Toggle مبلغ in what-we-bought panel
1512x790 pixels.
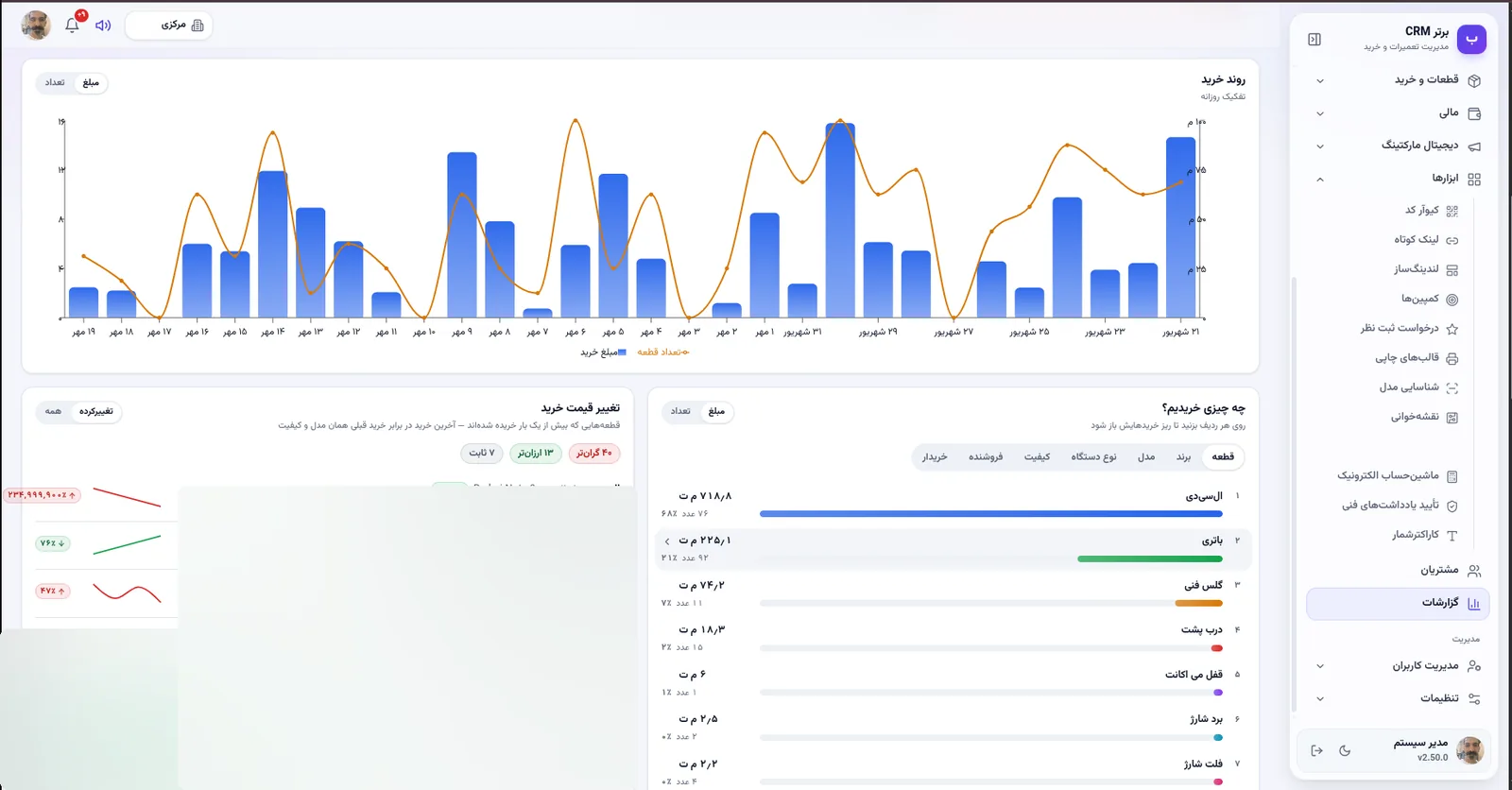click(x=716, y=411)
